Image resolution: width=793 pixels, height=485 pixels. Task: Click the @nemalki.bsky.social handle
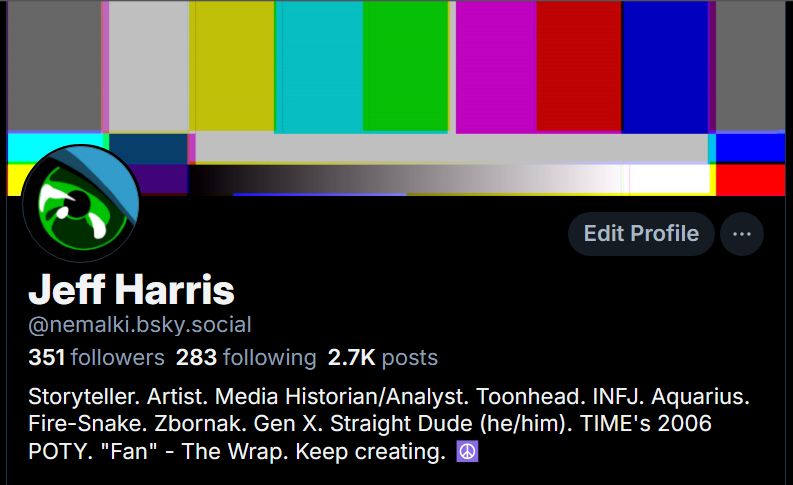pyautogui.click(x=140, y=325)
